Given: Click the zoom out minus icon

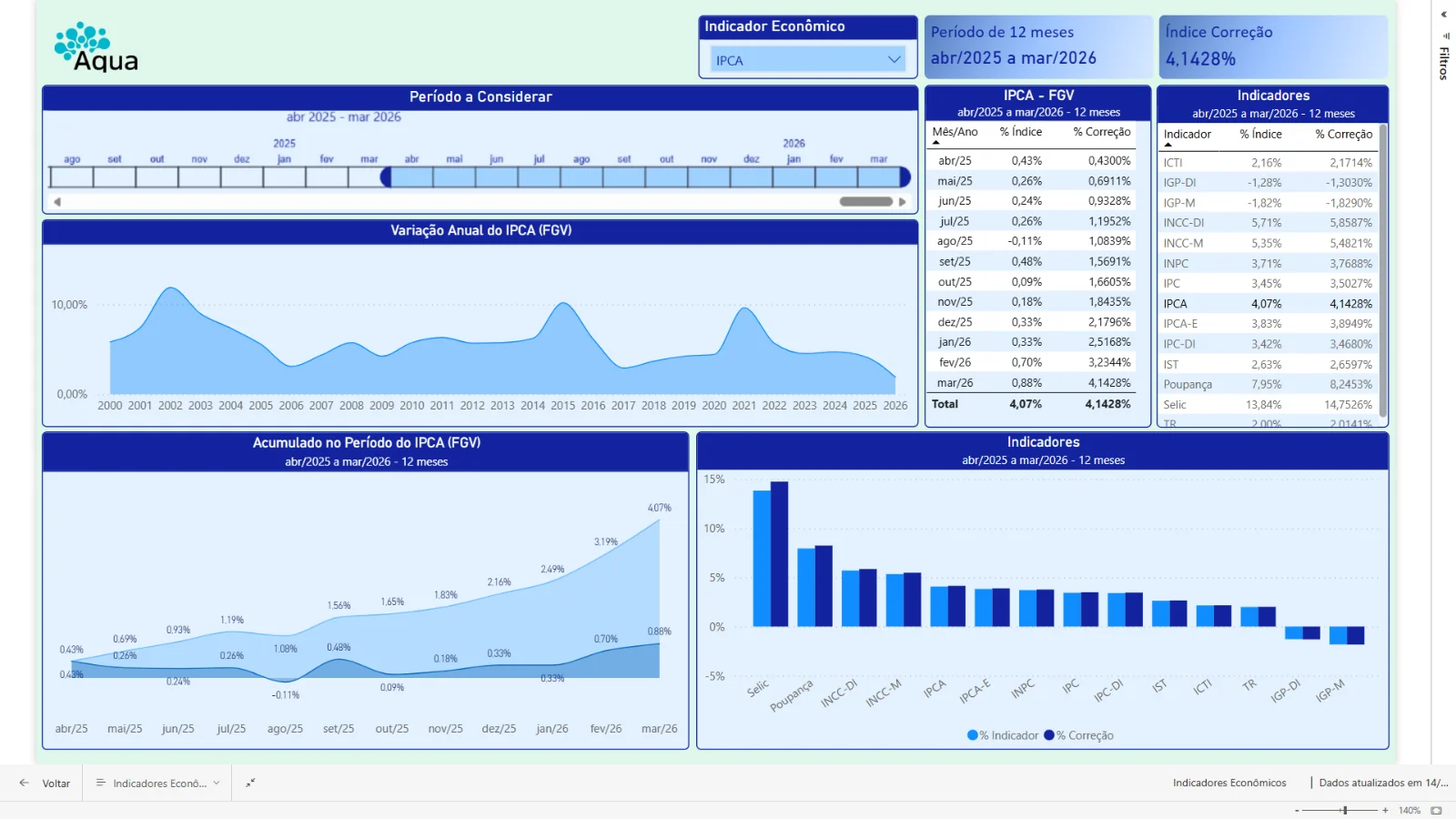Looking at the screenshot, I should 1297,810.
